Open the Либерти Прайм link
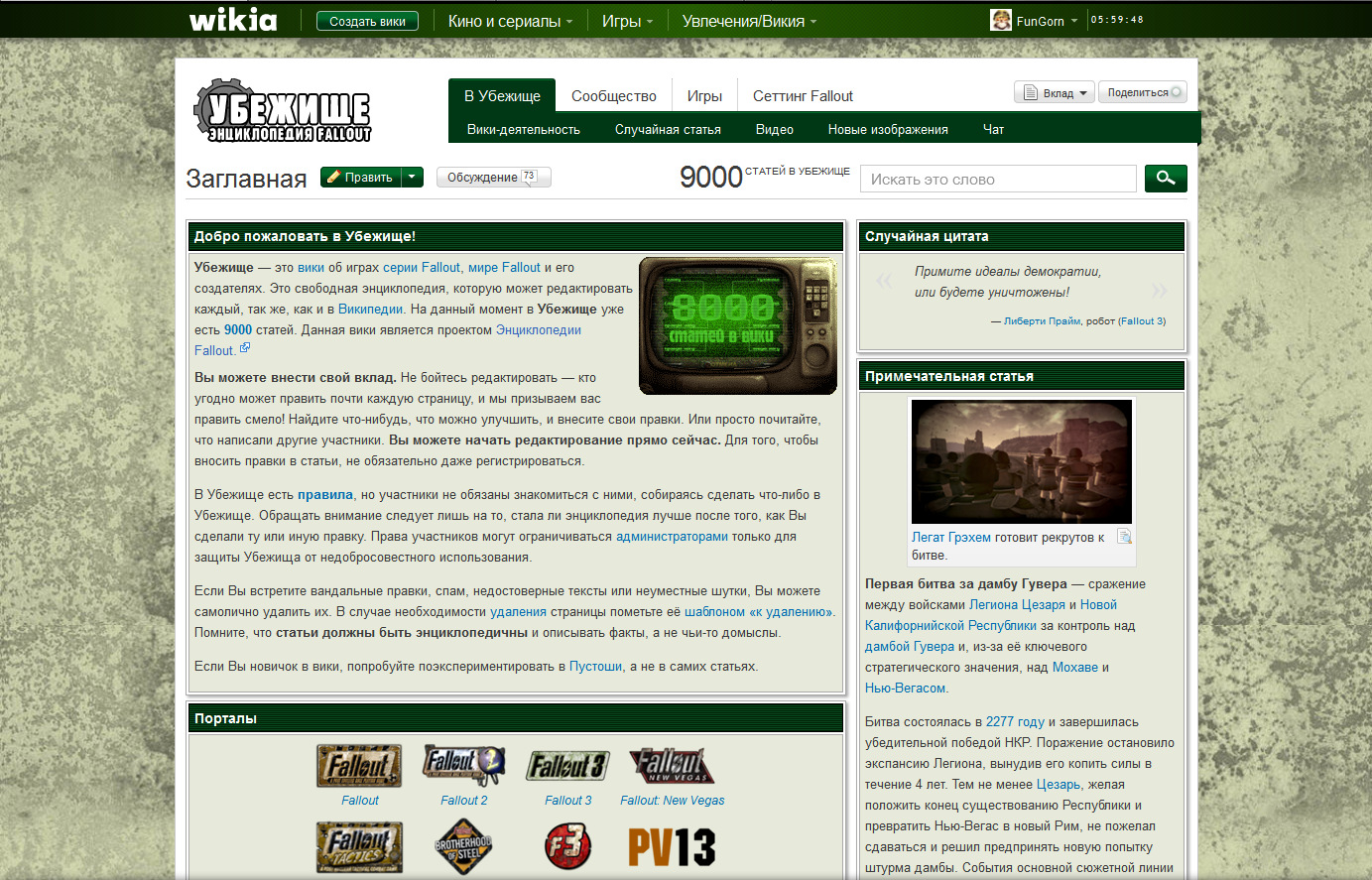 coord(1042,320)
